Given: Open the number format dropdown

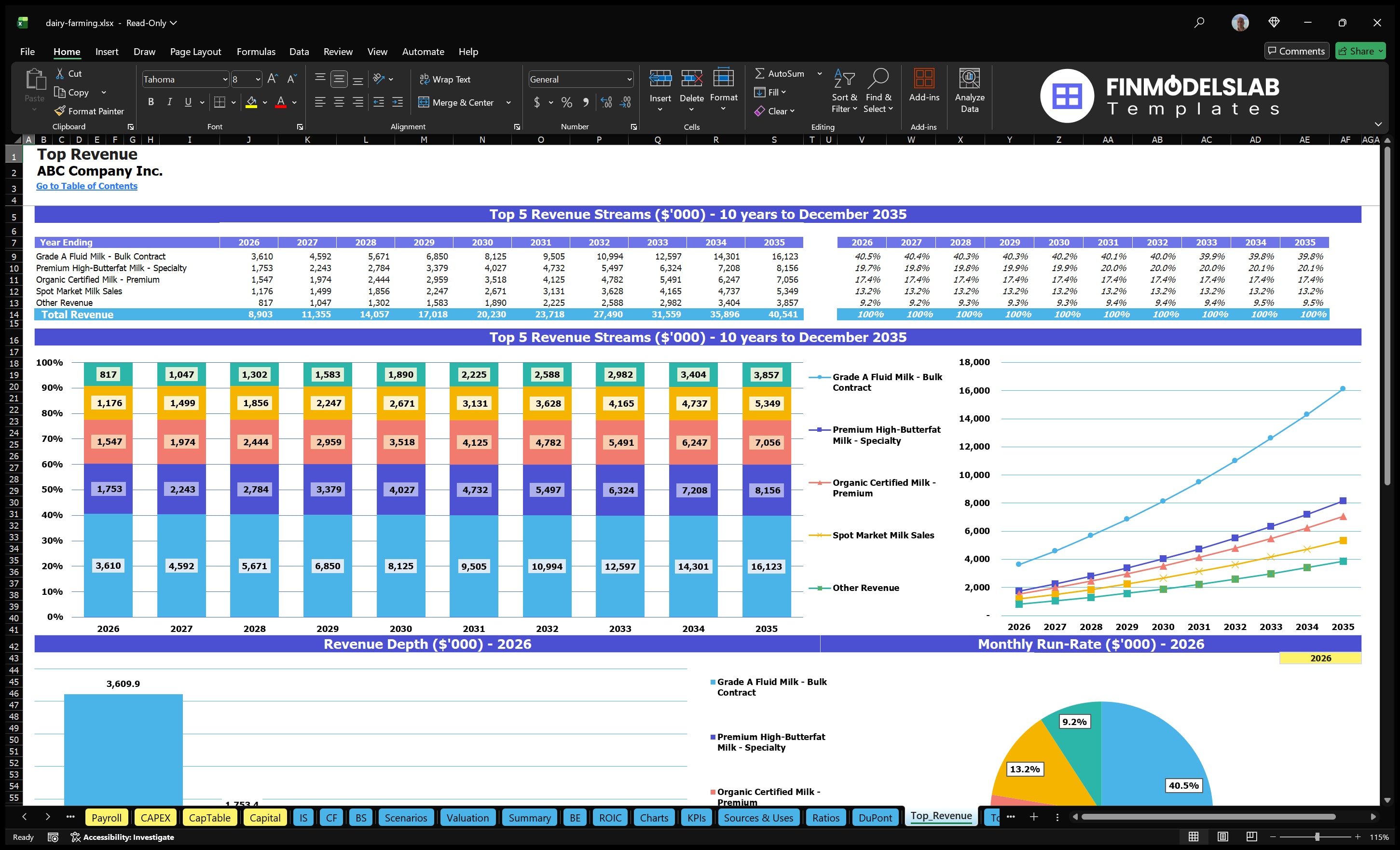Looking at the screenshot, I should pos(580,79).
